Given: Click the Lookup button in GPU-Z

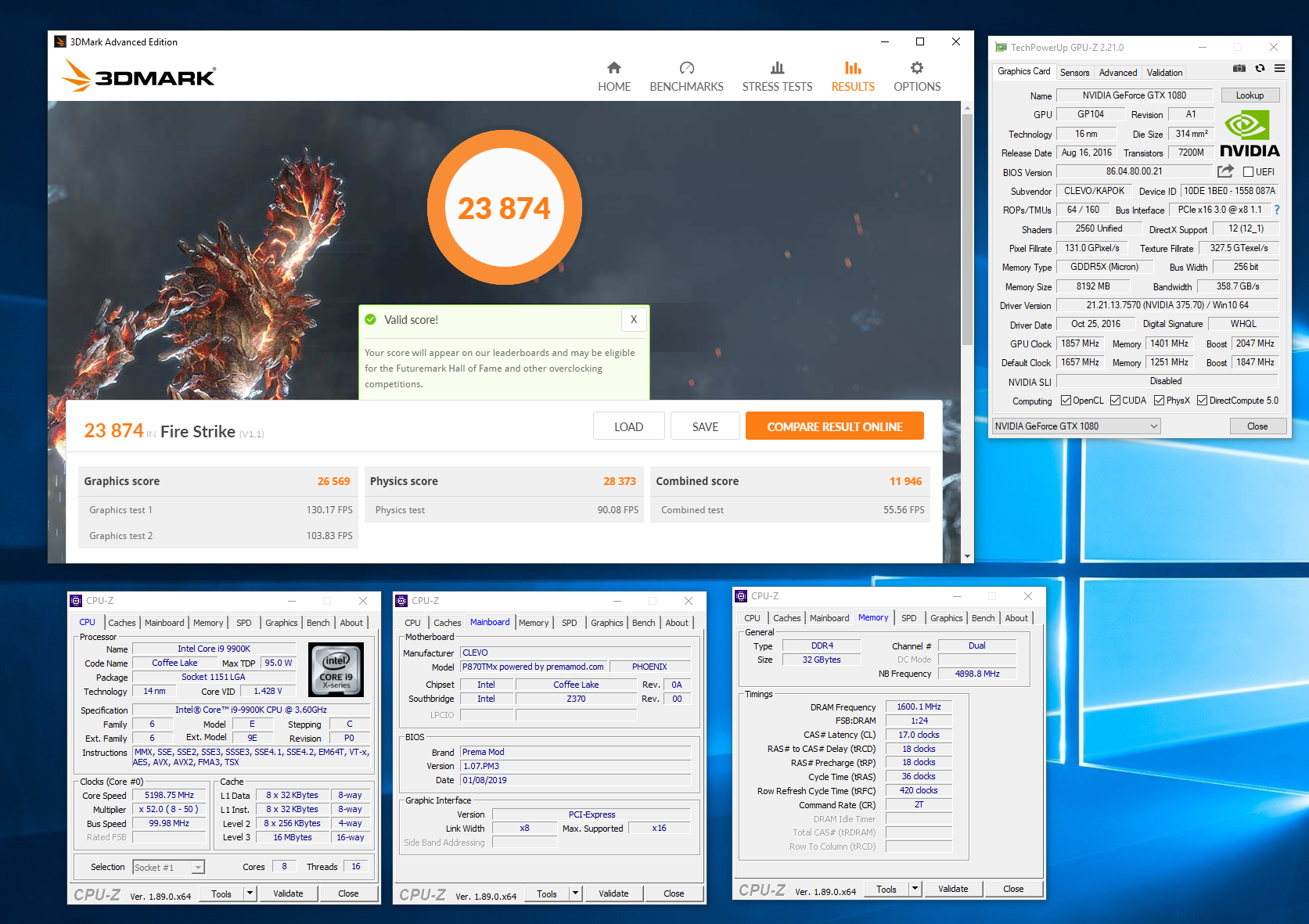Looking at the screenshot, I should [x=1250, y=95].
